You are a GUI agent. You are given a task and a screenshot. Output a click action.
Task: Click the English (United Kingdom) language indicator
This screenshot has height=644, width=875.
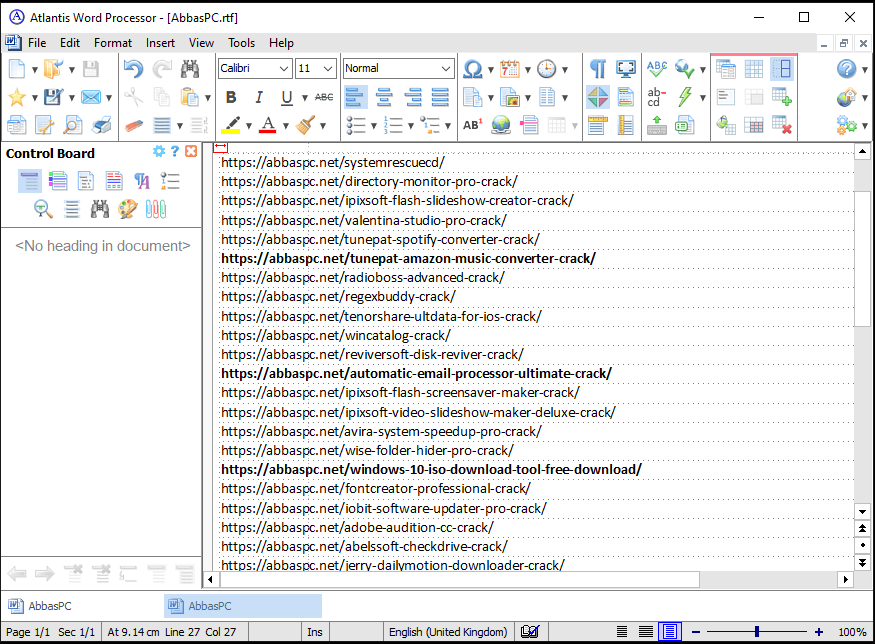pyautogui.click(x=448, y=632)
